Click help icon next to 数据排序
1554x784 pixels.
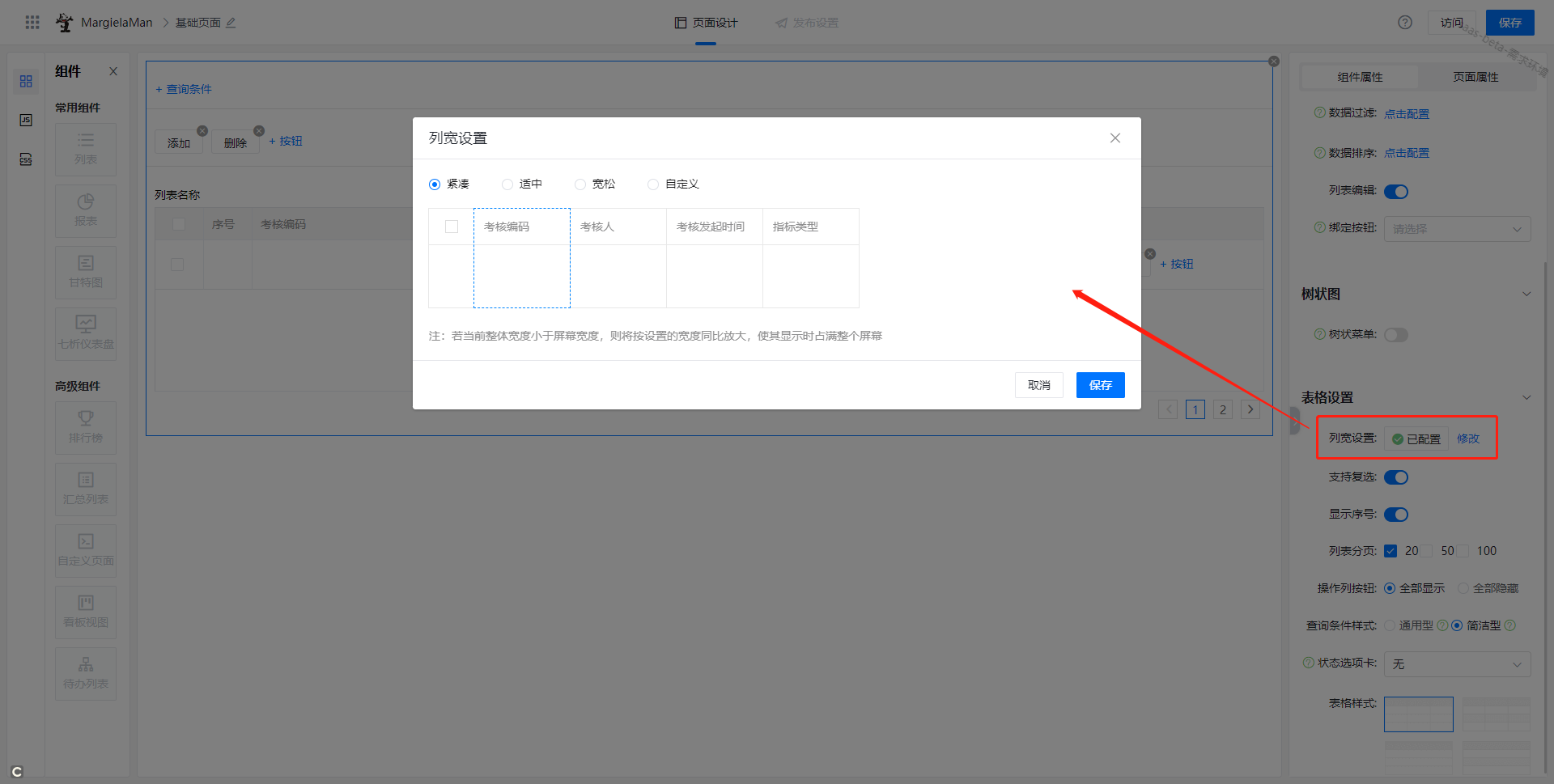[1320, 152]
